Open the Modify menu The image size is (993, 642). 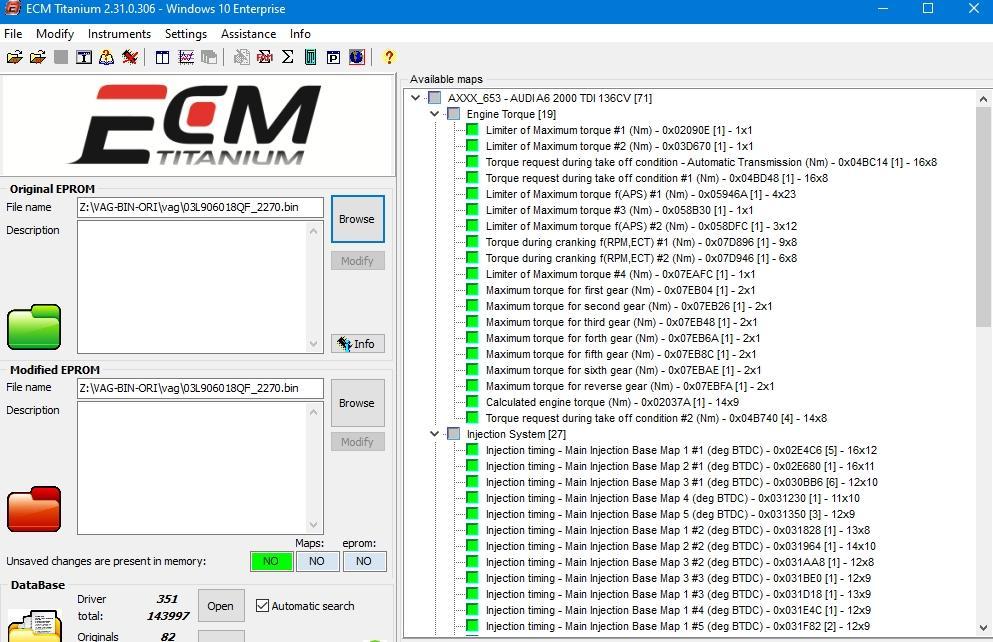(55, 34)
